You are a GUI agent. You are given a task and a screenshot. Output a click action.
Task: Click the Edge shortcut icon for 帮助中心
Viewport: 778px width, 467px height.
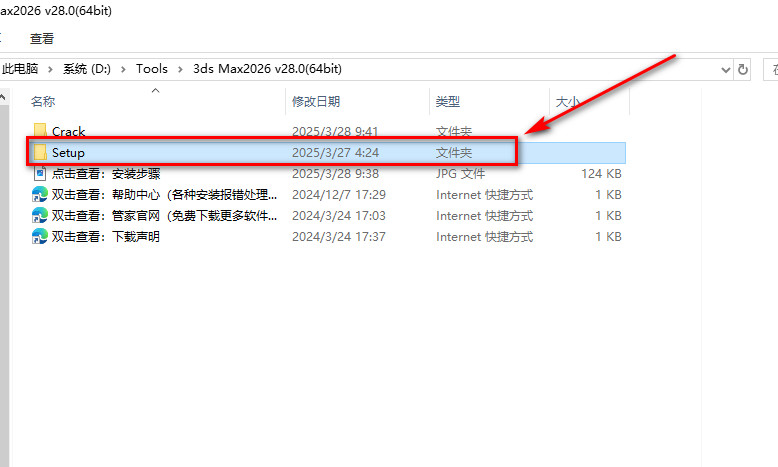click(x=40, y=195)
